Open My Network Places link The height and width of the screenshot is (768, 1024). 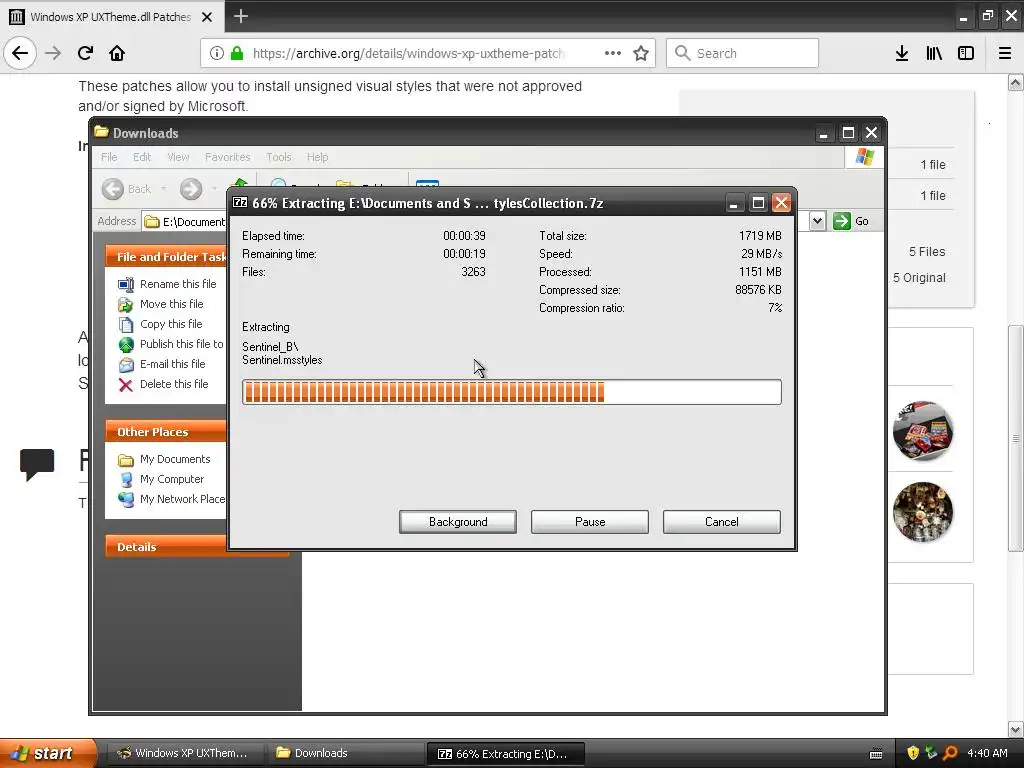[172, 499]
